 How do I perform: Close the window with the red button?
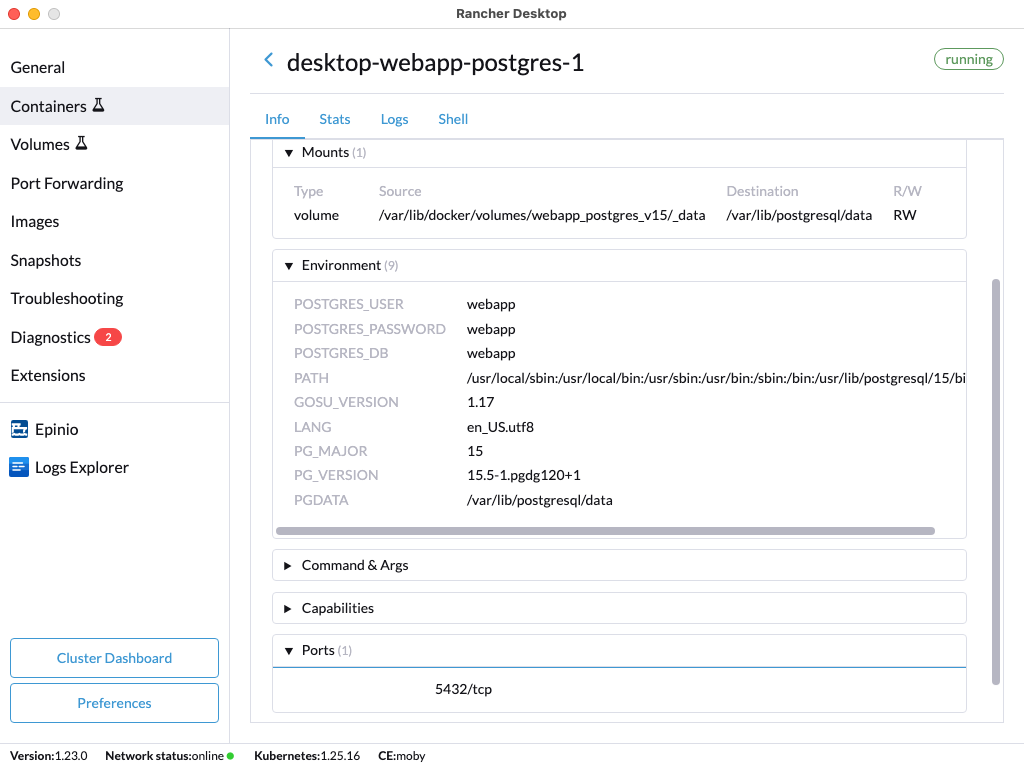tap(14, 14)
